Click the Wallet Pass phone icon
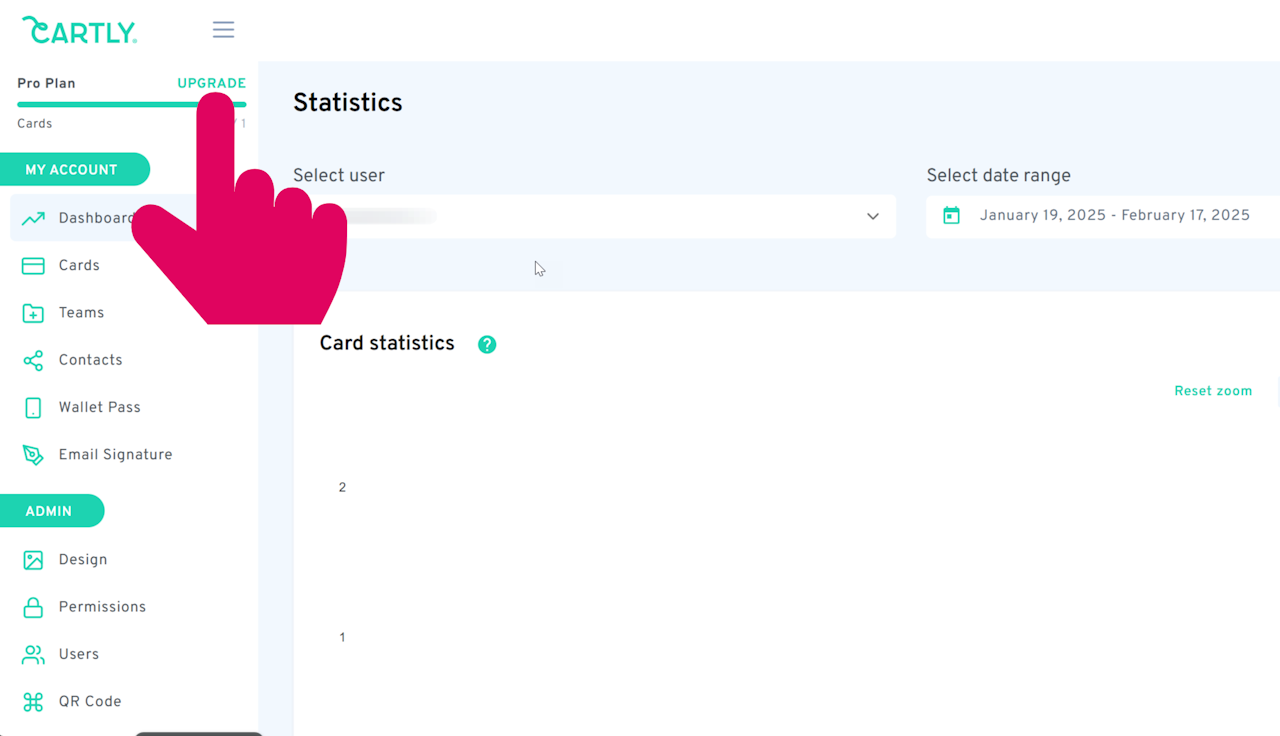Image resolution: width=1280 pixels, height=736 pixels. coord(33,408)
